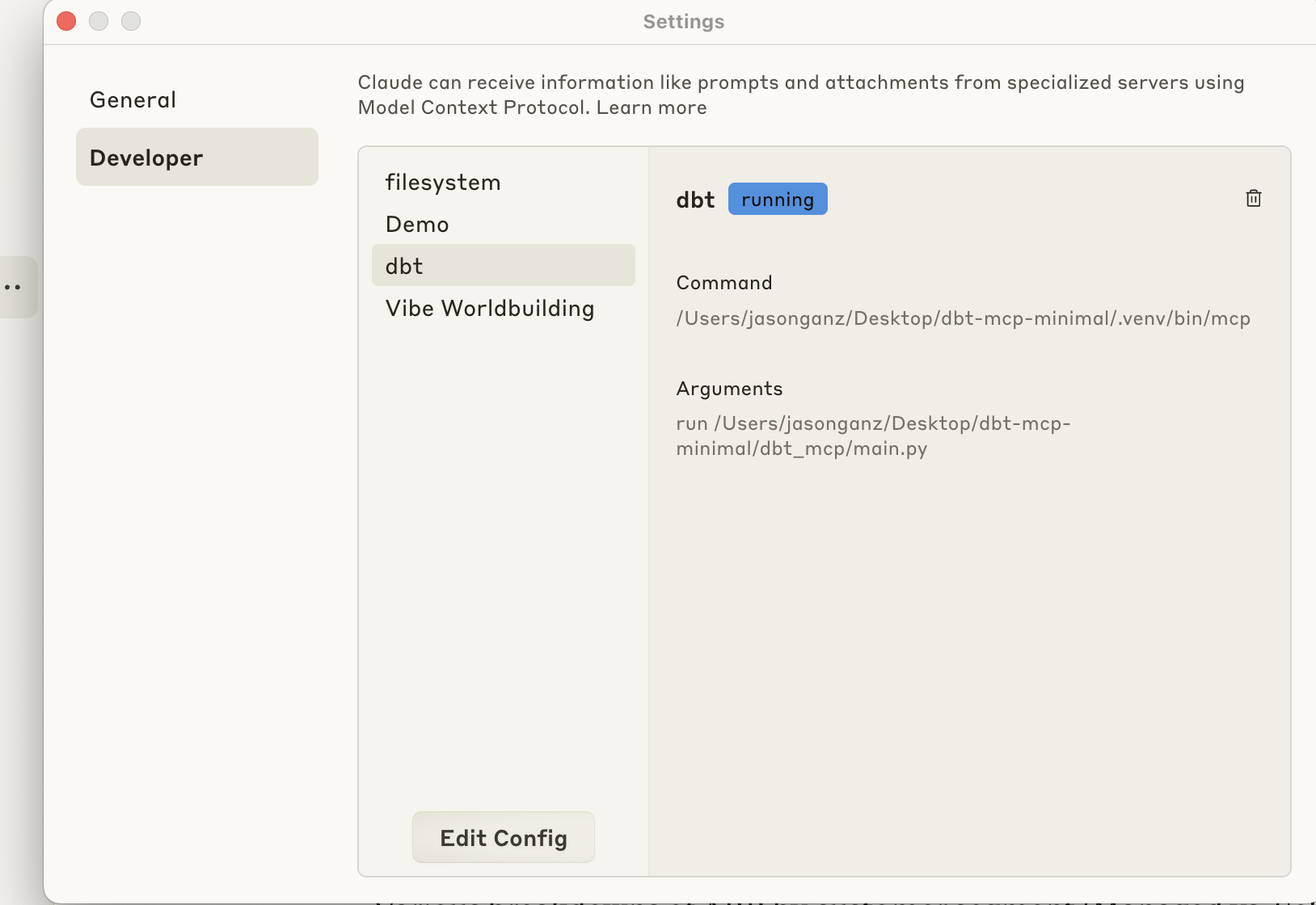Viewport: 1316px width, 905px height.
Task: Click the Settings window title
Action: [x=683, y=22]
